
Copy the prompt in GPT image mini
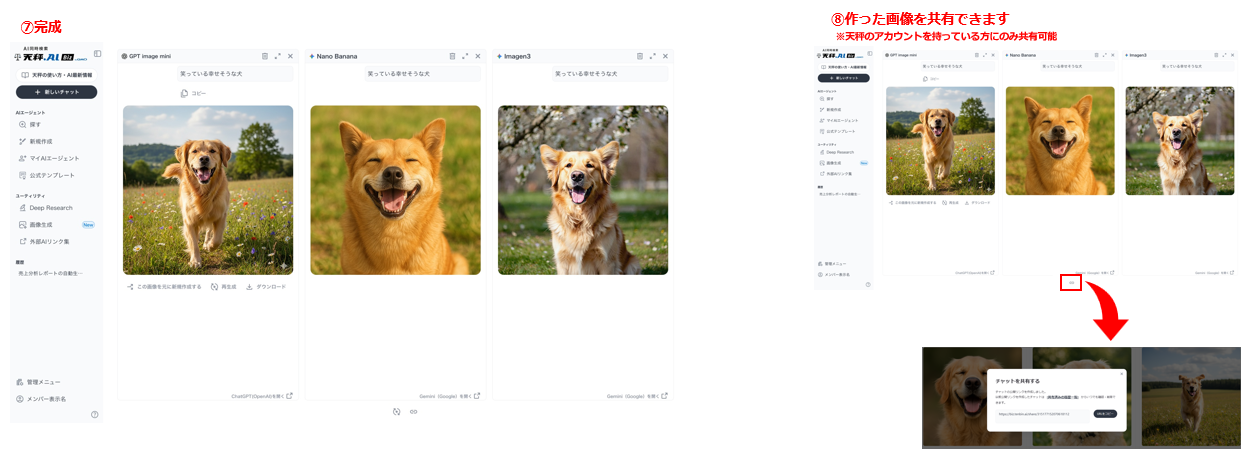(193, 93)
